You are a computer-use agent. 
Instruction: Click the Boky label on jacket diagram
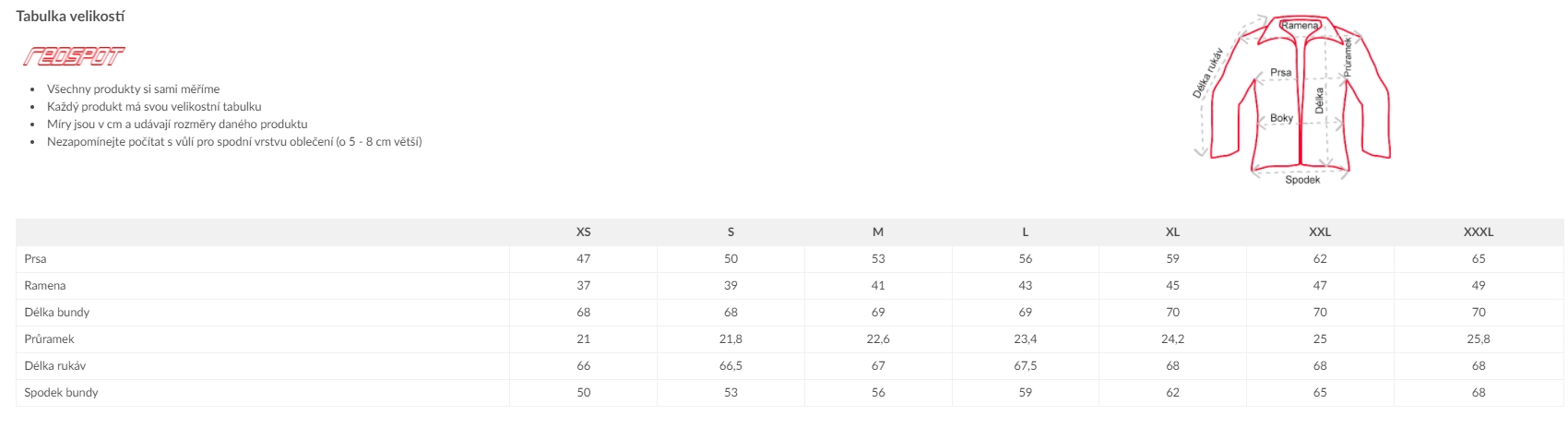tap(1281, 118)
